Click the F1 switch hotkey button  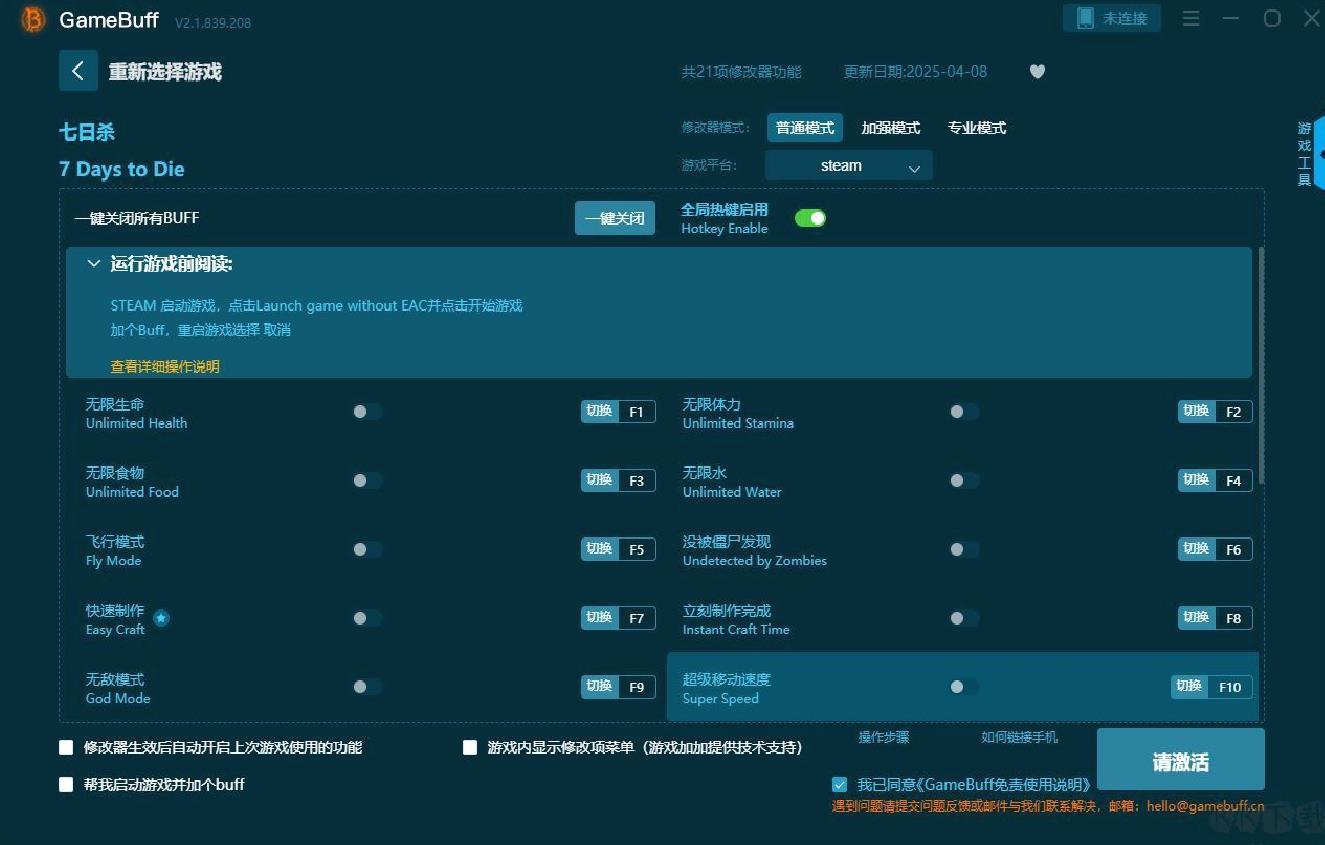coord(618,411)
